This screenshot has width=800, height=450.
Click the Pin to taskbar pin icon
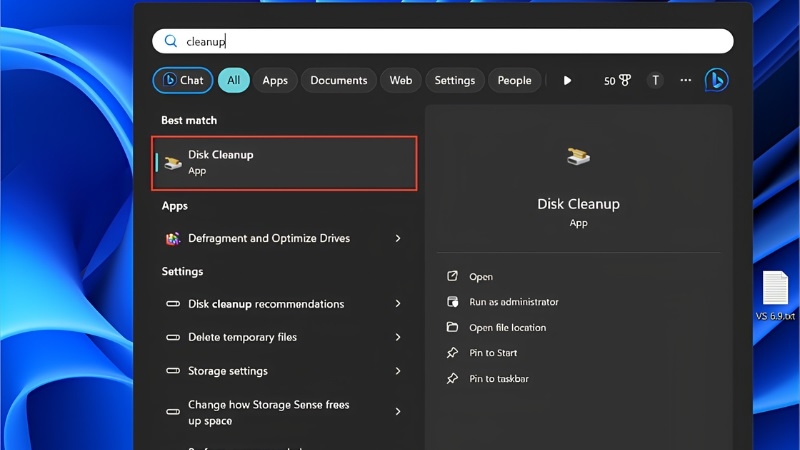(x=452, y=378)
